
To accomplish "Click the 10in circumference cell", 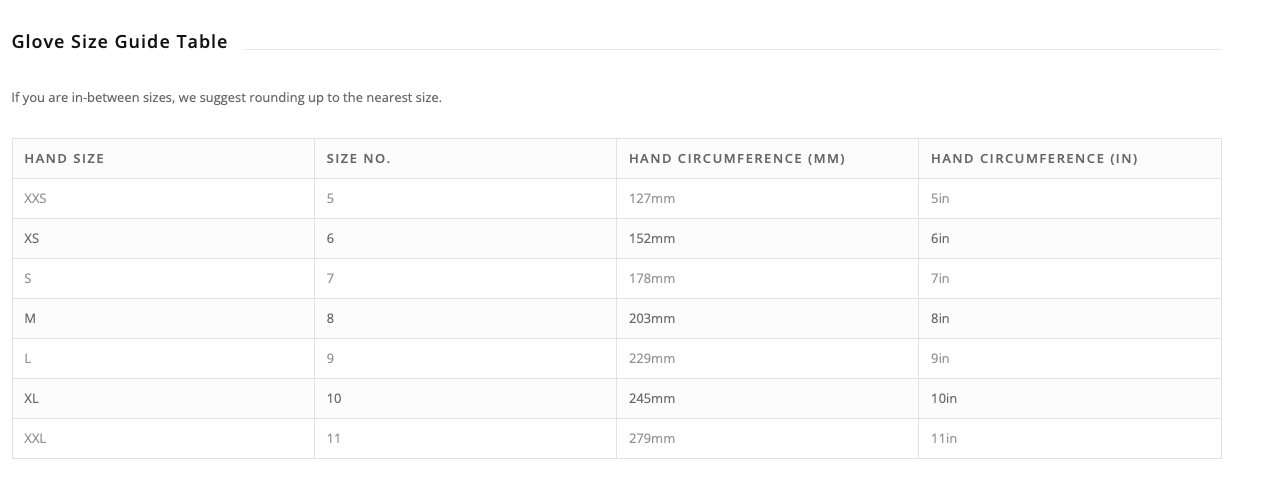I will pos(944,399).
